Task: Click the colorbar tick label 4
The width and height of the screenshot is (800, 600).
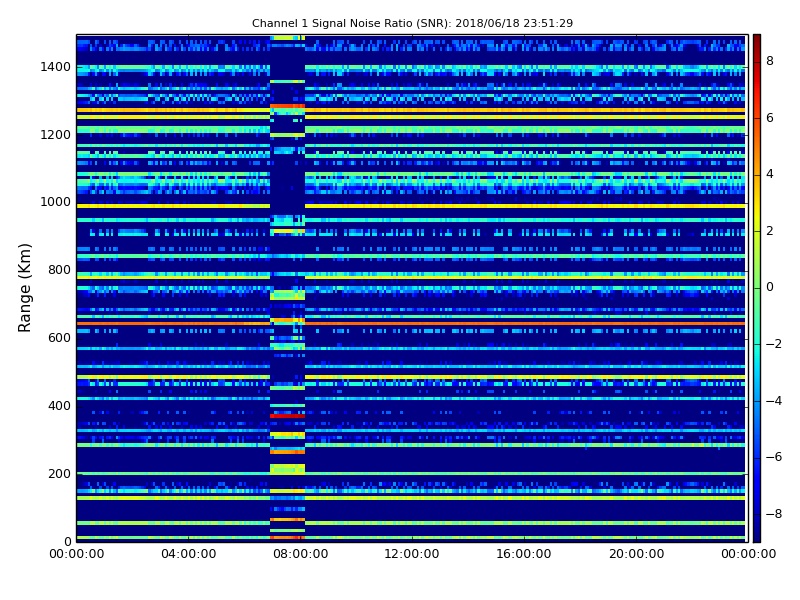Action: click(770, 174)
